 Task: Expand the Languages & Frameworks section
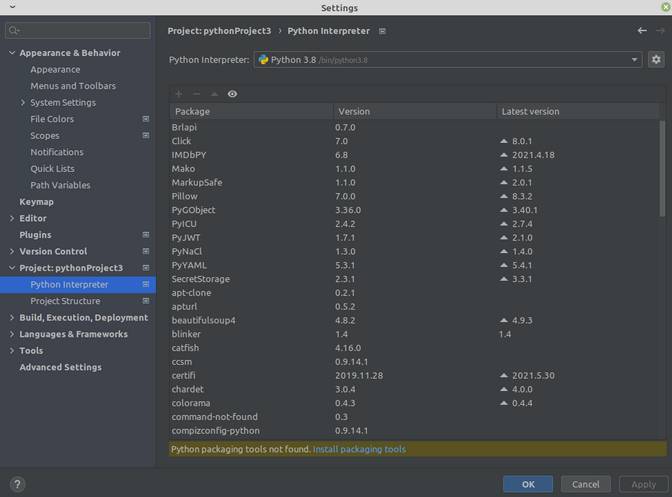coord(12,334)
